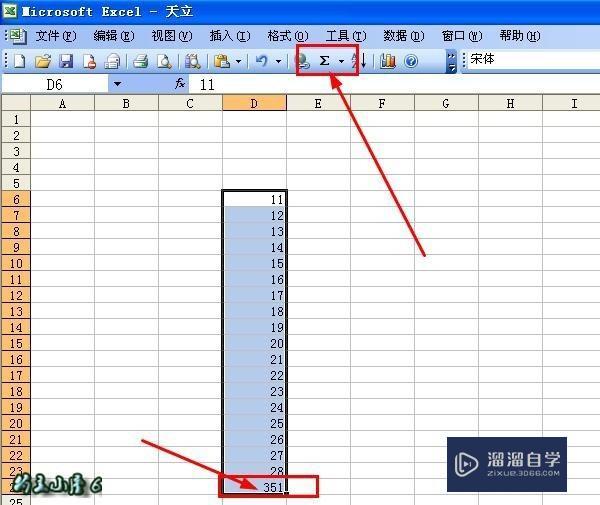Select row 20 header
The height and width of the screenshot is (505, 600).
[16, 423]
